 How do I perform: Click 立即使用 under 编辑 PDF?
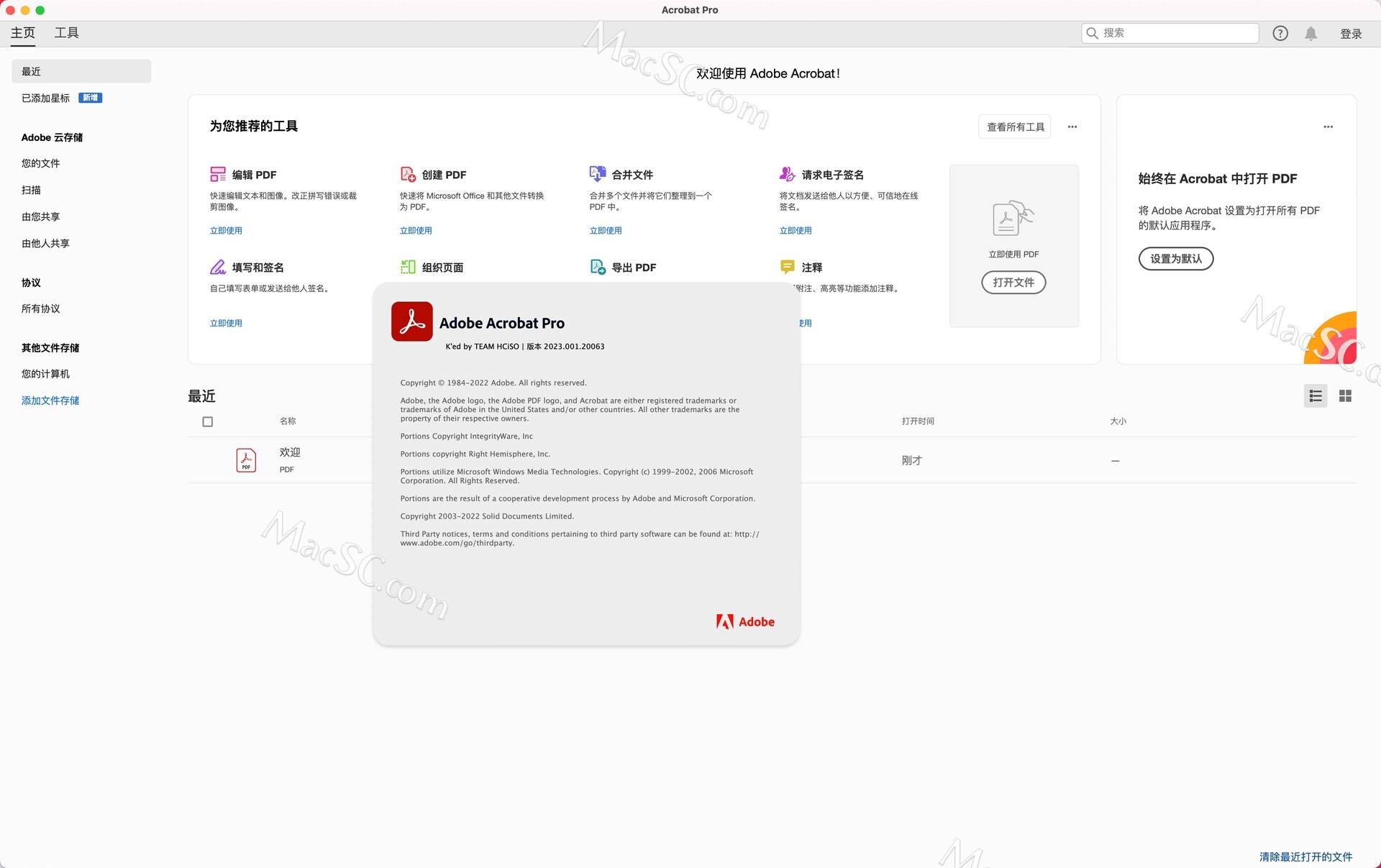226,230
